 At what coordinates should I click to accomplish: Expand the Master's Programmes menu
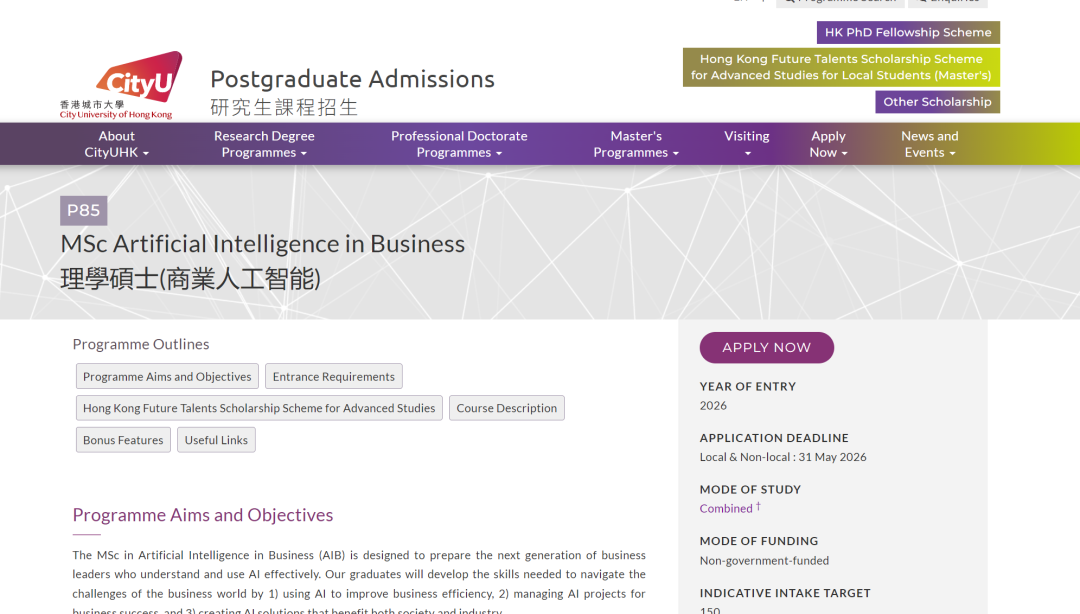636,143
